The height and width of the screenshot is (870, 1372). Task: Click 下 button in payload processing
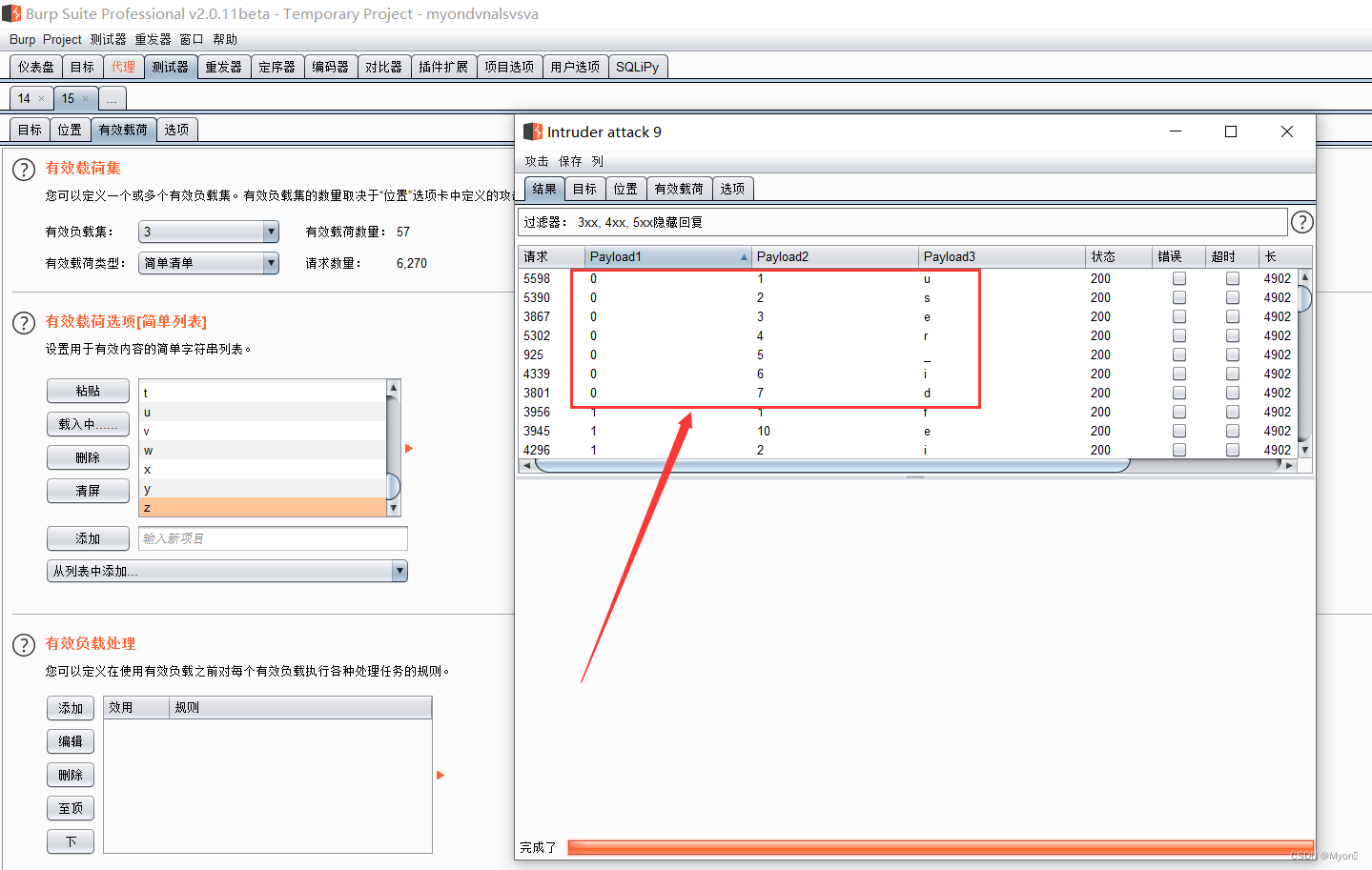[71, 841]
